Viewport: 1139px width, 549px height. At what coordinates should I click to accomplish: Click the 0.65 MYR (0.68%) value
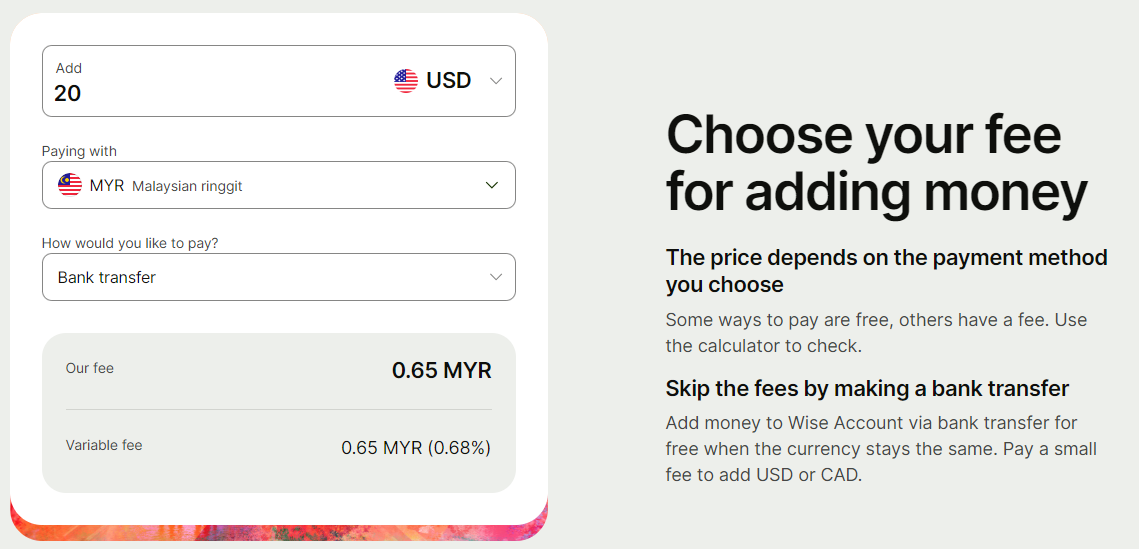(x=416, y=448)
